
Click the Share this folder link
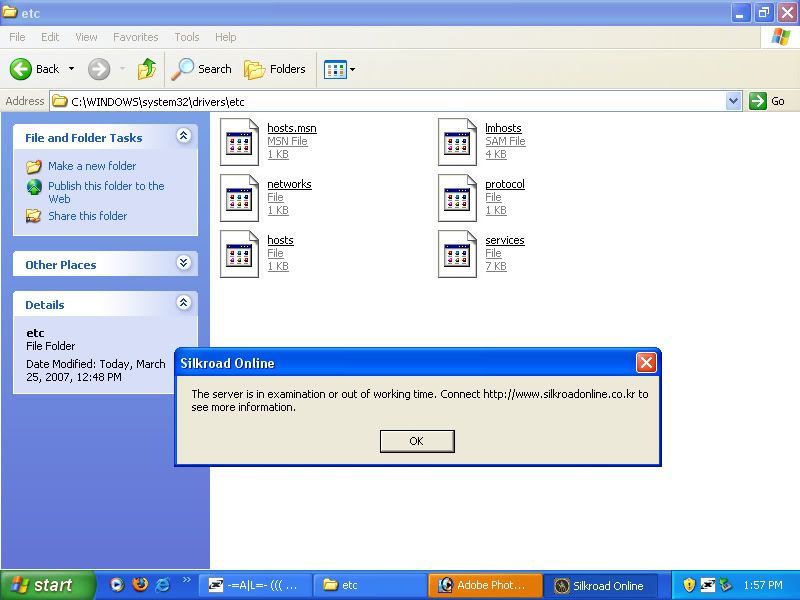tap(87, 216)
